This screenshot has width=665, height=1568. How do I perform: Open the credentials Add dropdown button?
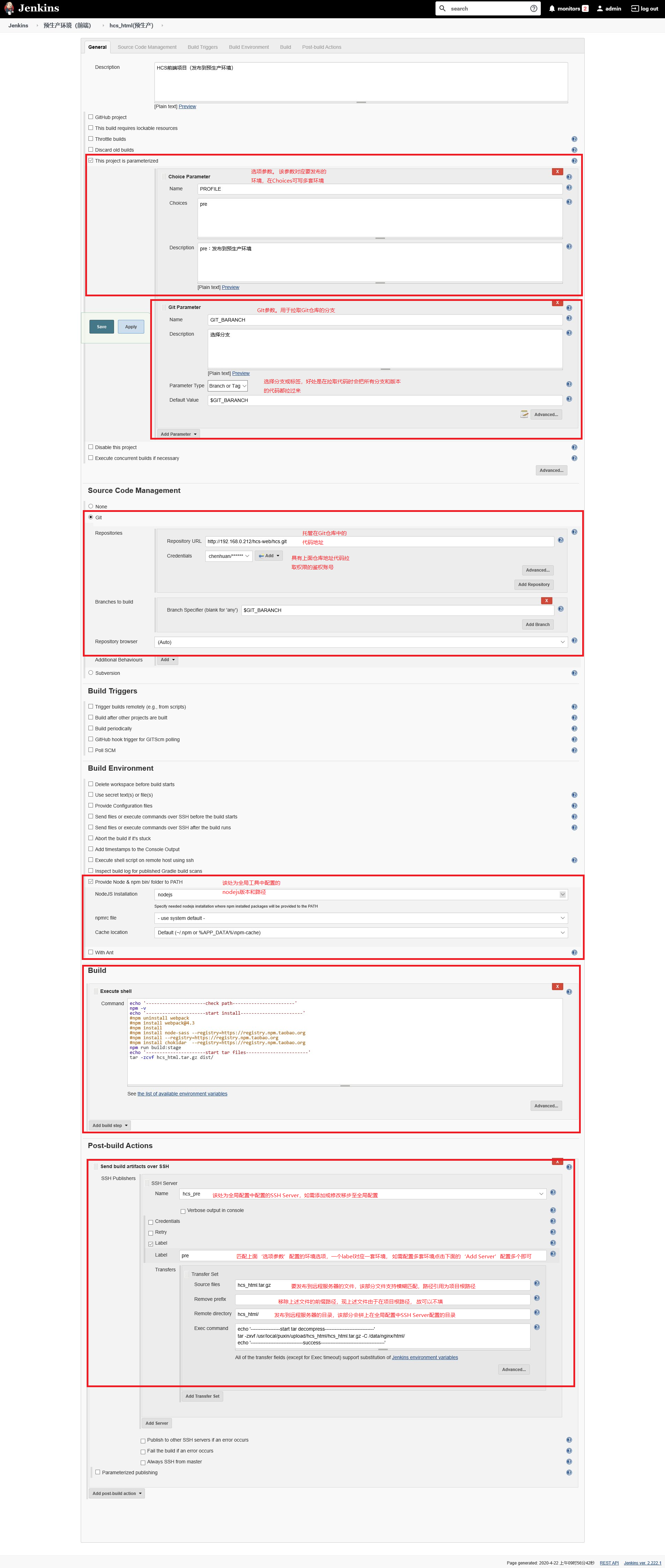click(269, 556)
